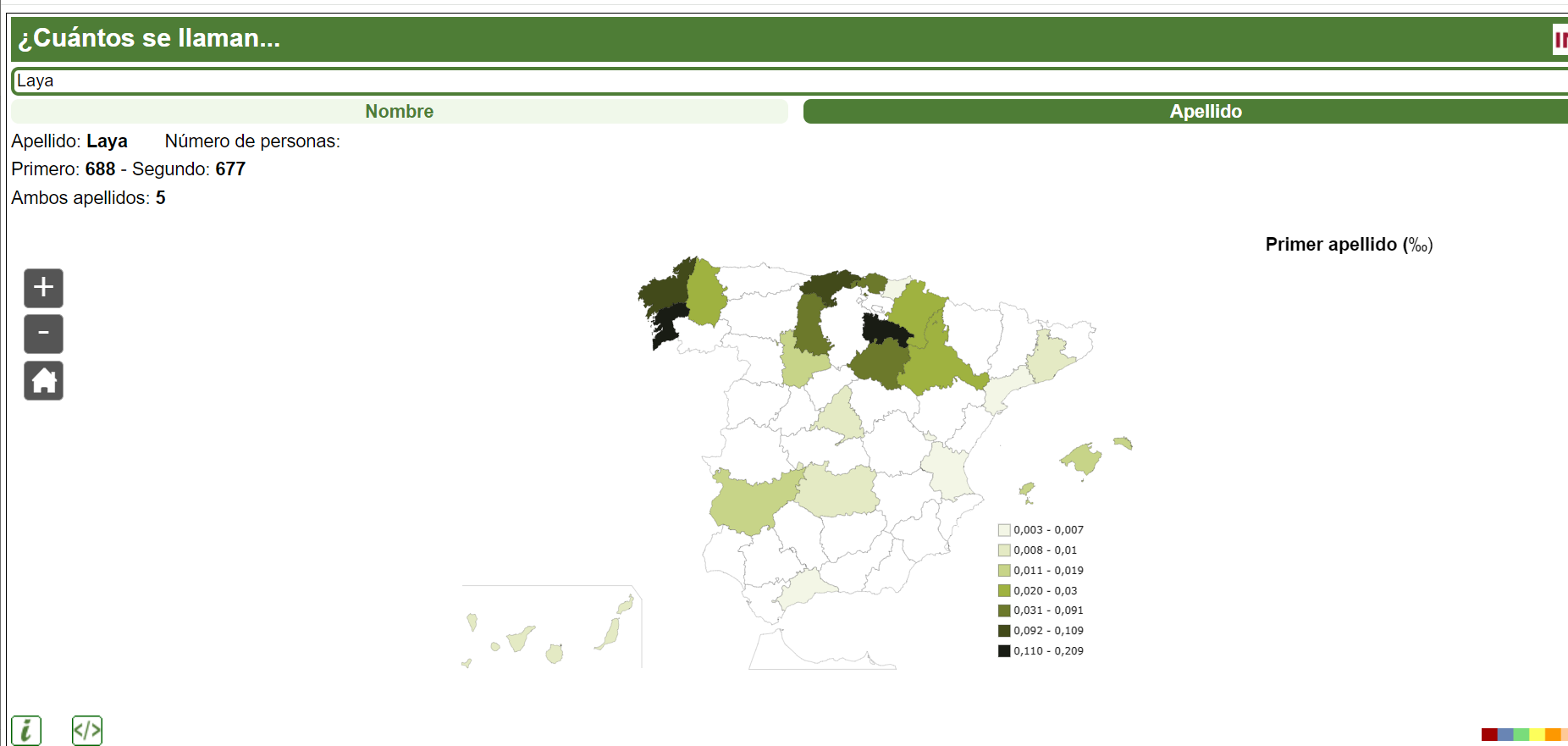This screenshot has height=746, width=1568.
Task: Click the multicolor strip at bottom right
Action: [x=1522, y=734]
